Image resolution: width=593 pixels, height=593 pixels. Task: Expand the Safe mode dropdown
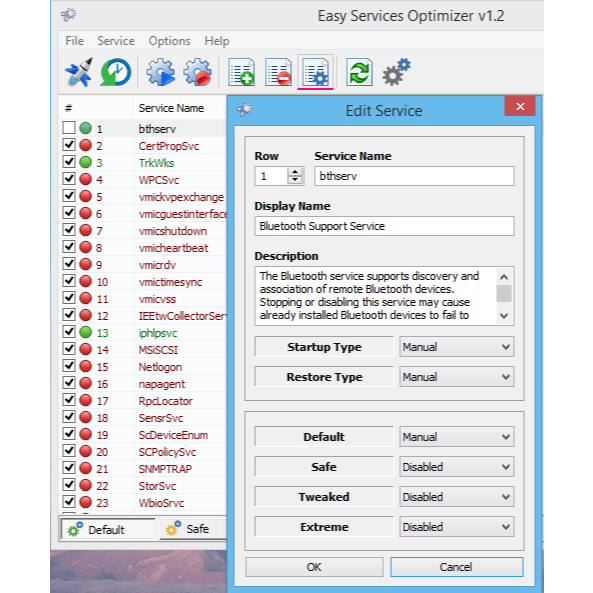coord(456,467)
